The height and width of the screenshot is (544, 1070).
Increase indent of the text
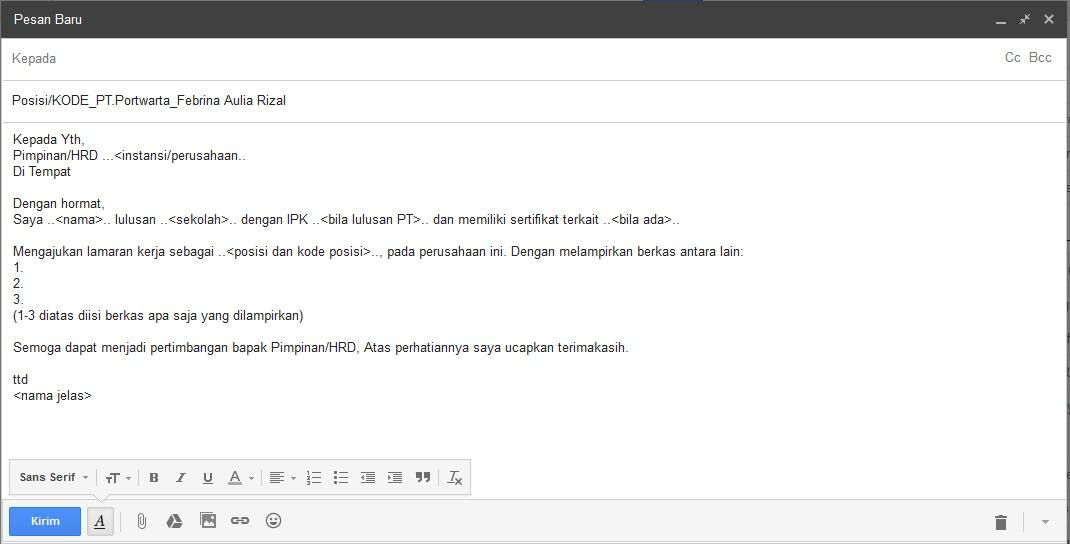tap(394, 478)
